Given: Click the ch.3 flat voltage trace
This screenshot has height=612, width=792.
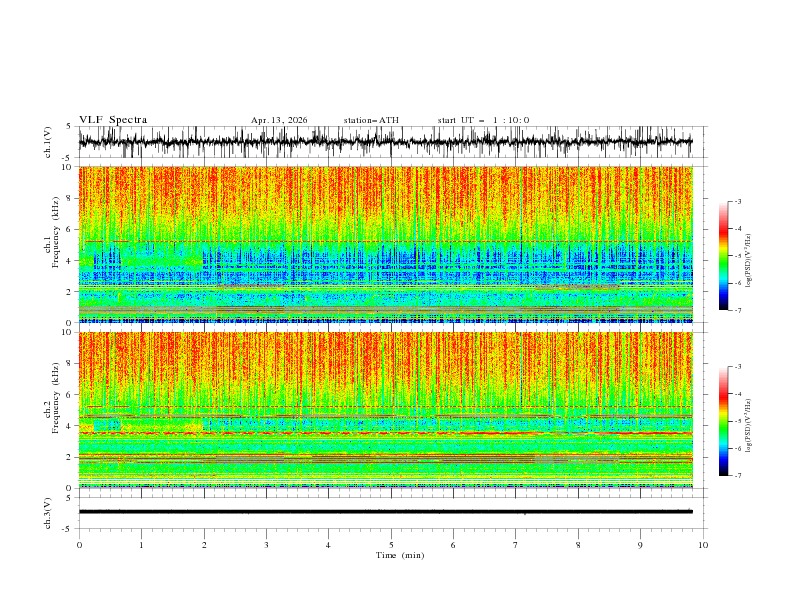Looking at the screenshot, I should coord(385,512).
